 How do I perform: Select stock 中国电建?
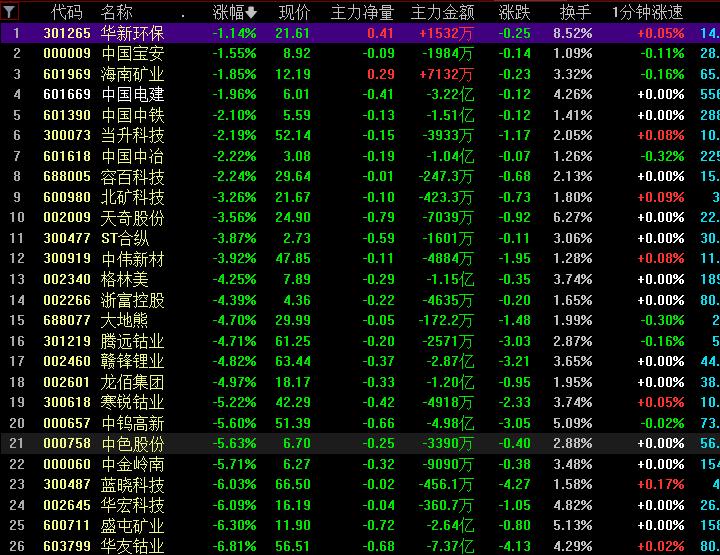(x=133, y=95)
